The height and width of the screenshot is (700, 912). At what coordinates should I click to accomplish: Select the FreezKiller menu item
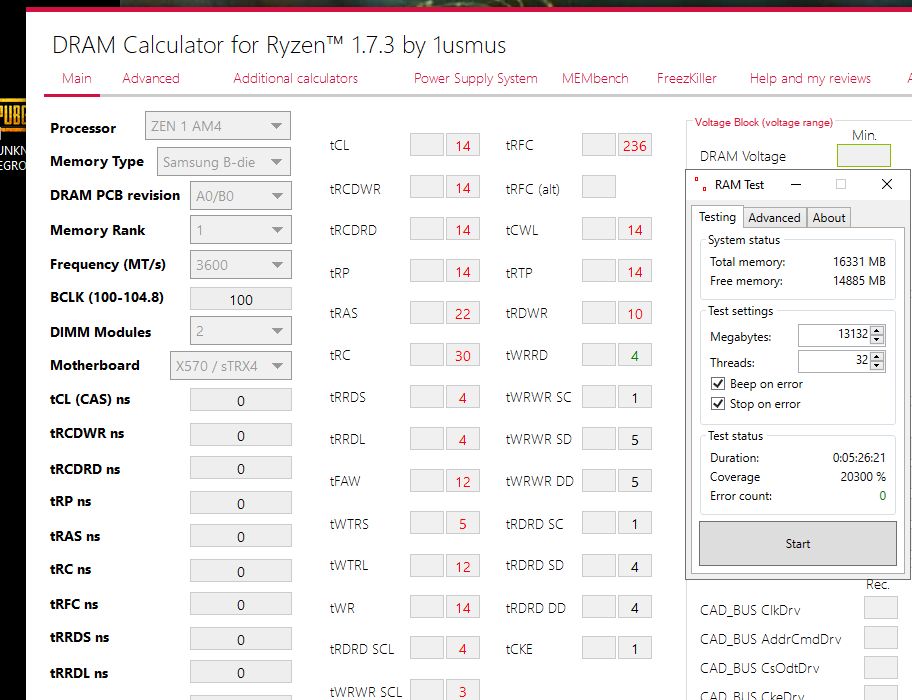tap(687, 78)
